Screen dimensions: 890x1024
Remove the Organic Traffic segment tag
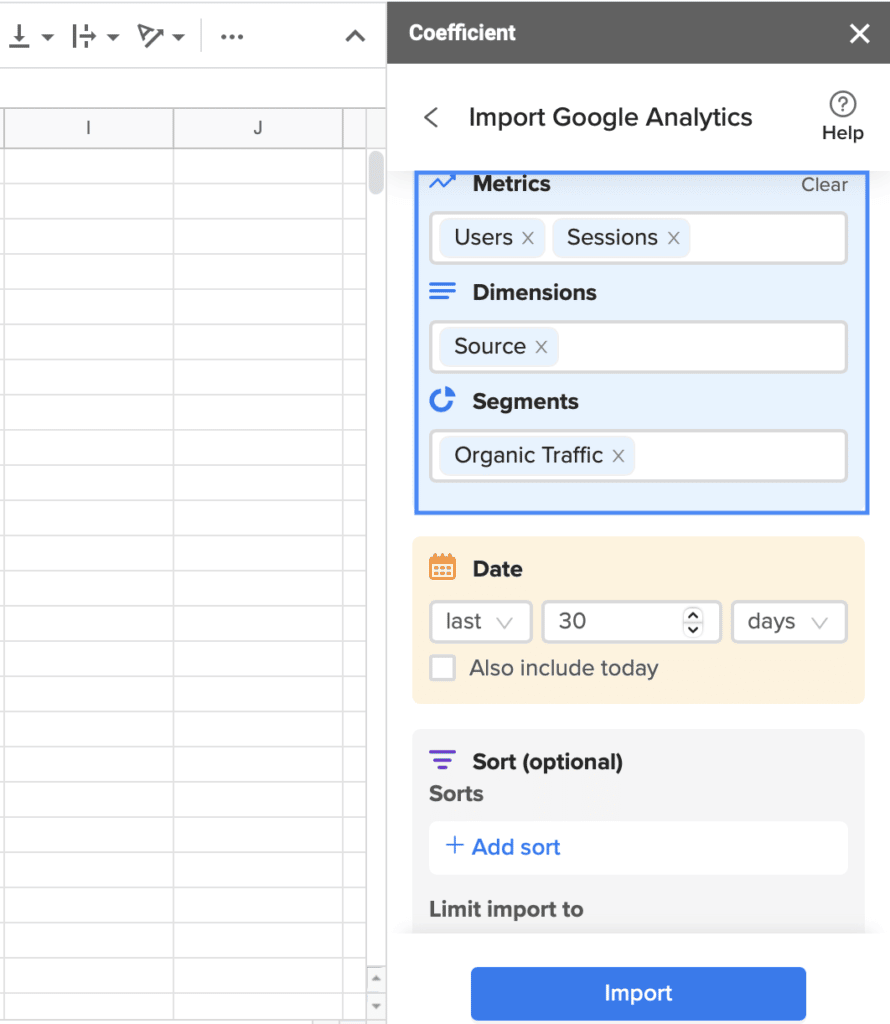(618, 456)
